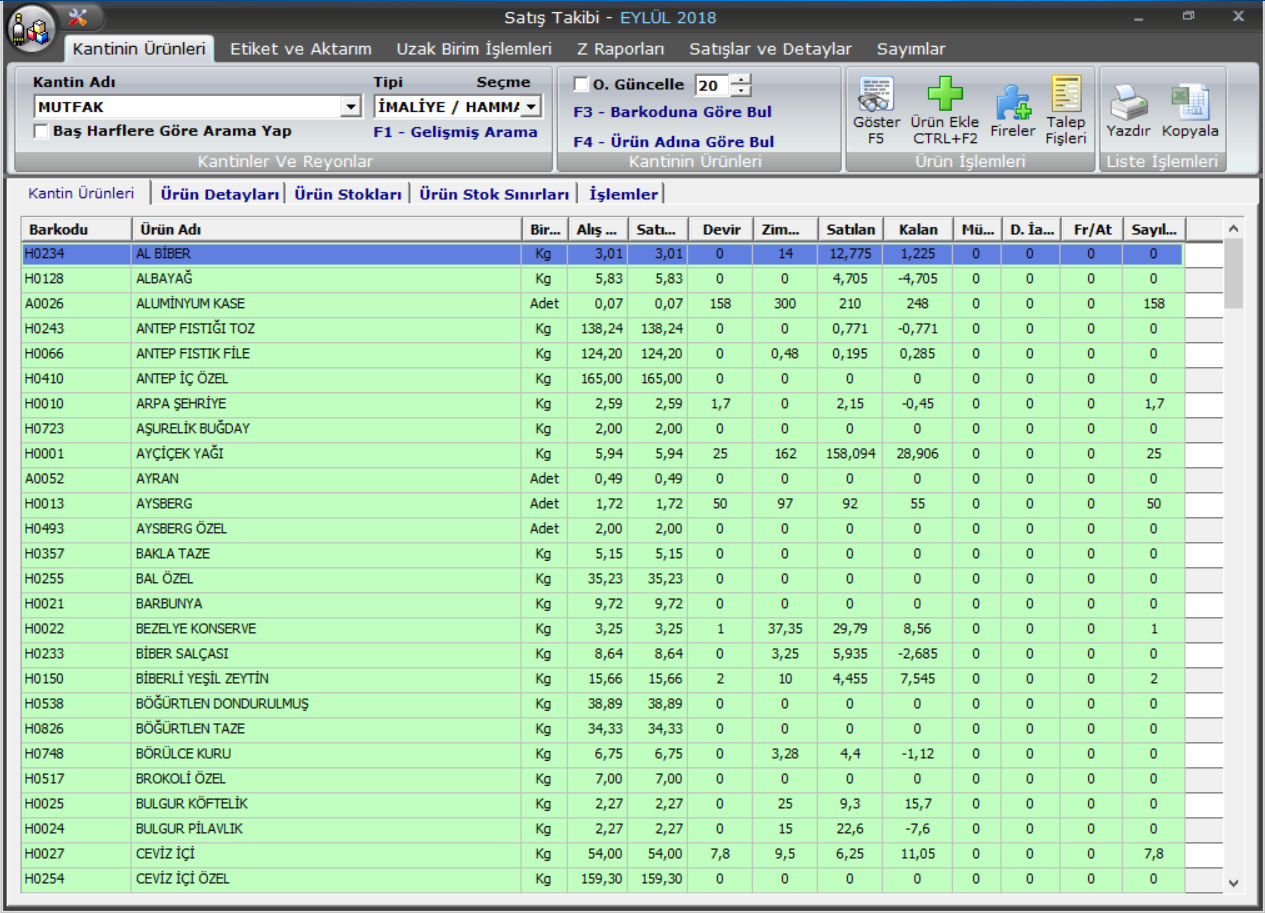The image size is (1265, 913).
Task: Open the application logo menu button
Action: (x=32, y=28)
